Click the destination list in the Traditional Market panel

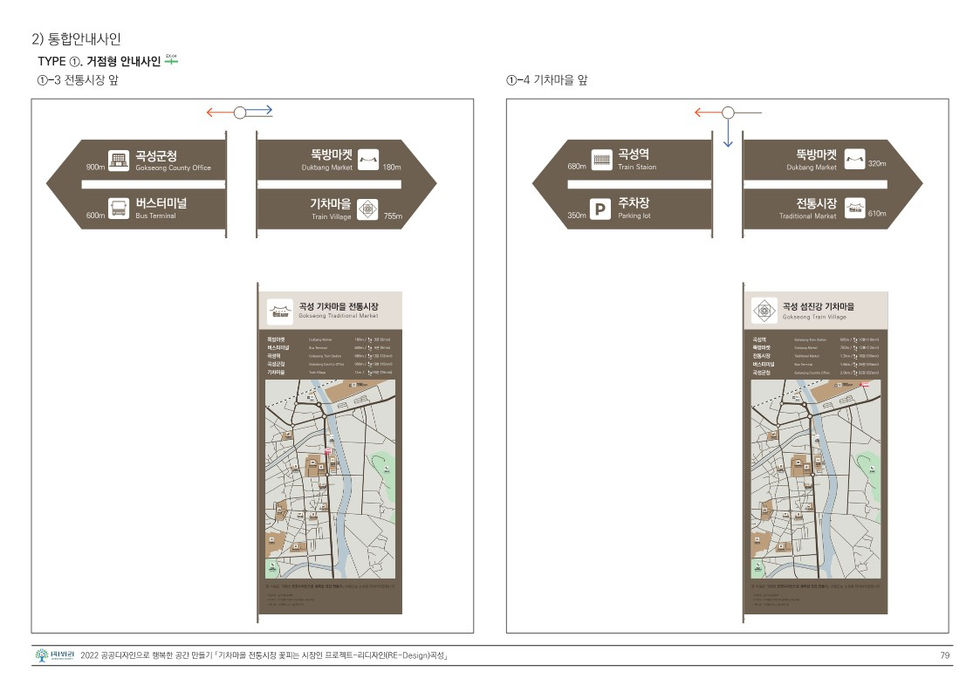point(329,356)
